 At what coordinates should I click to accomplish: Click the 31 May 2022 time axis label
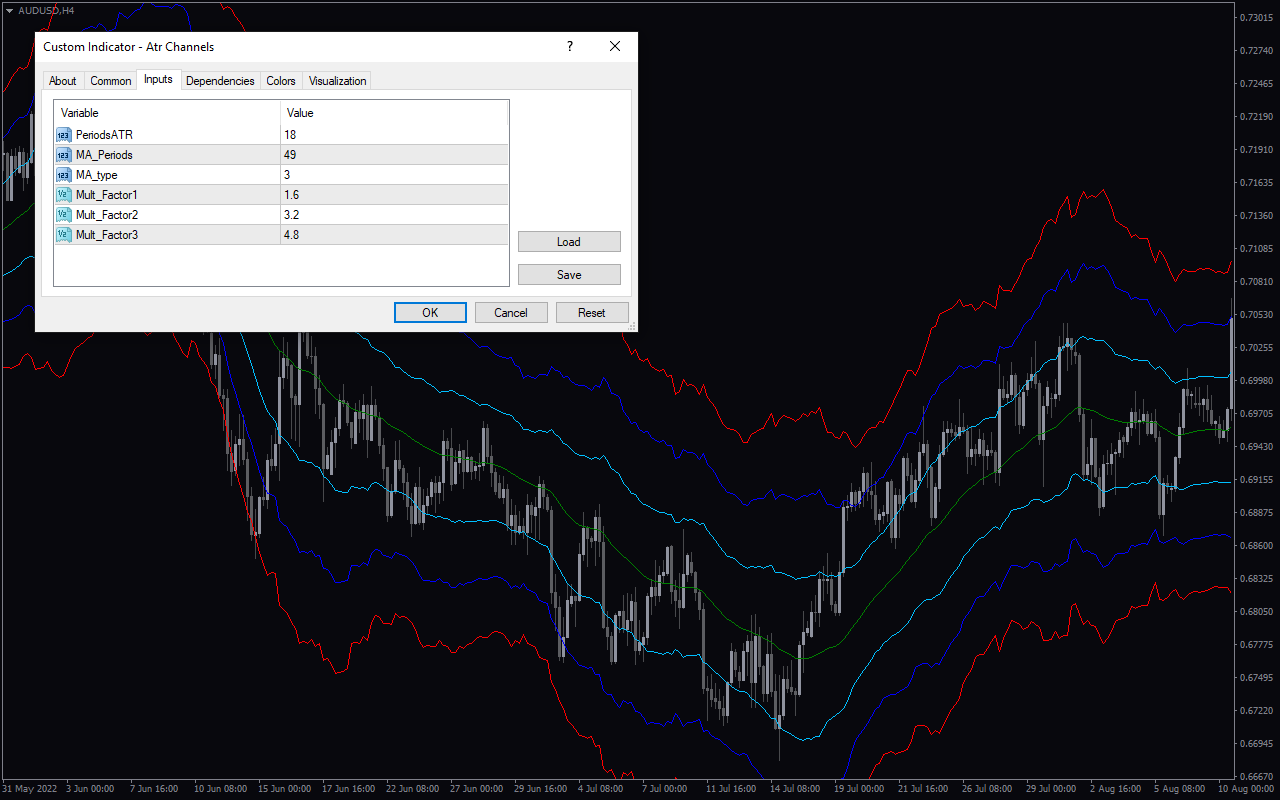[x=31, y=789]
